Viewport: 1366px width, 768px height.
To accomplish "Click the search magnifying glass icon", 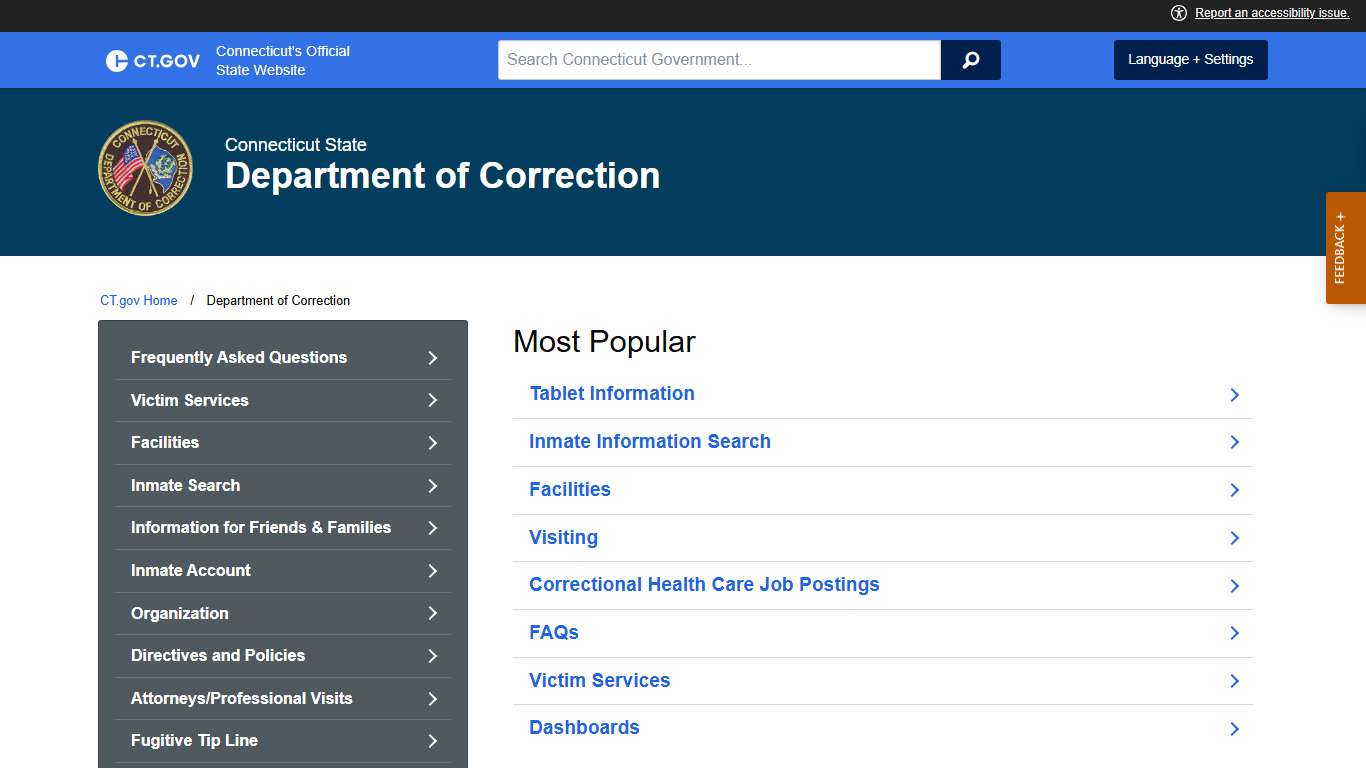I will click(969, 60).
